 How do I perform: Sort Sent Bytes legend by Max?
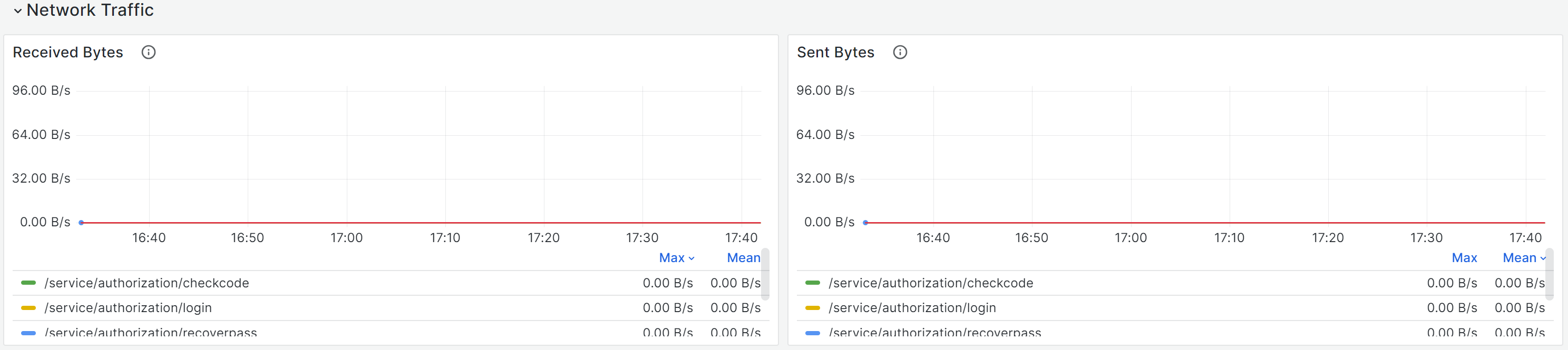(1464, 258)
